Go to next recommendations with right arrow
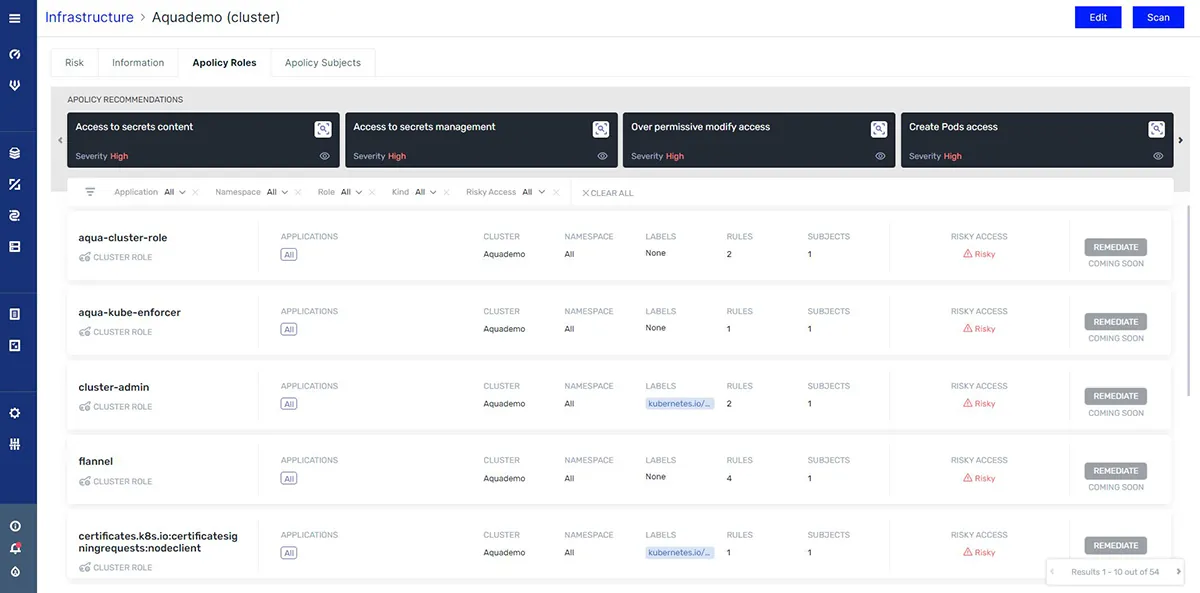Screen dimensions: 1200x593 (x=1181, y=140)
